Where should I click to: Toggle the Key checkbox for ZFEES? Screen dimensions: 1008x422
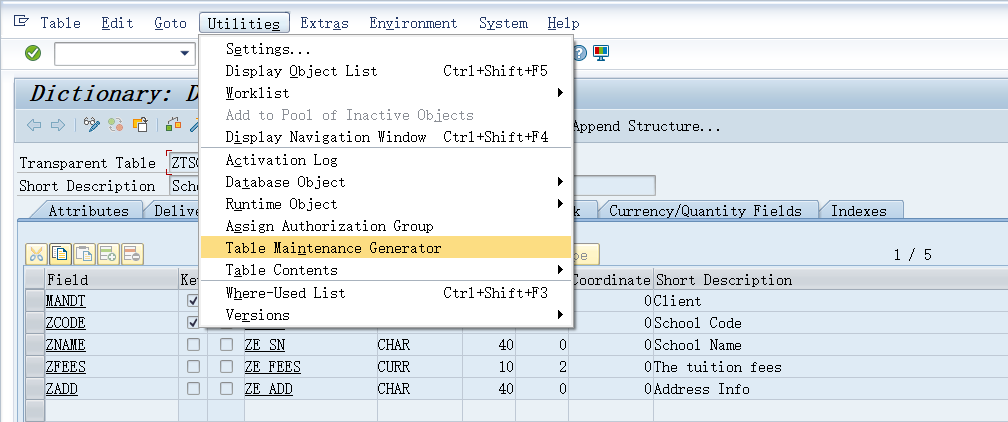point(193,366)
